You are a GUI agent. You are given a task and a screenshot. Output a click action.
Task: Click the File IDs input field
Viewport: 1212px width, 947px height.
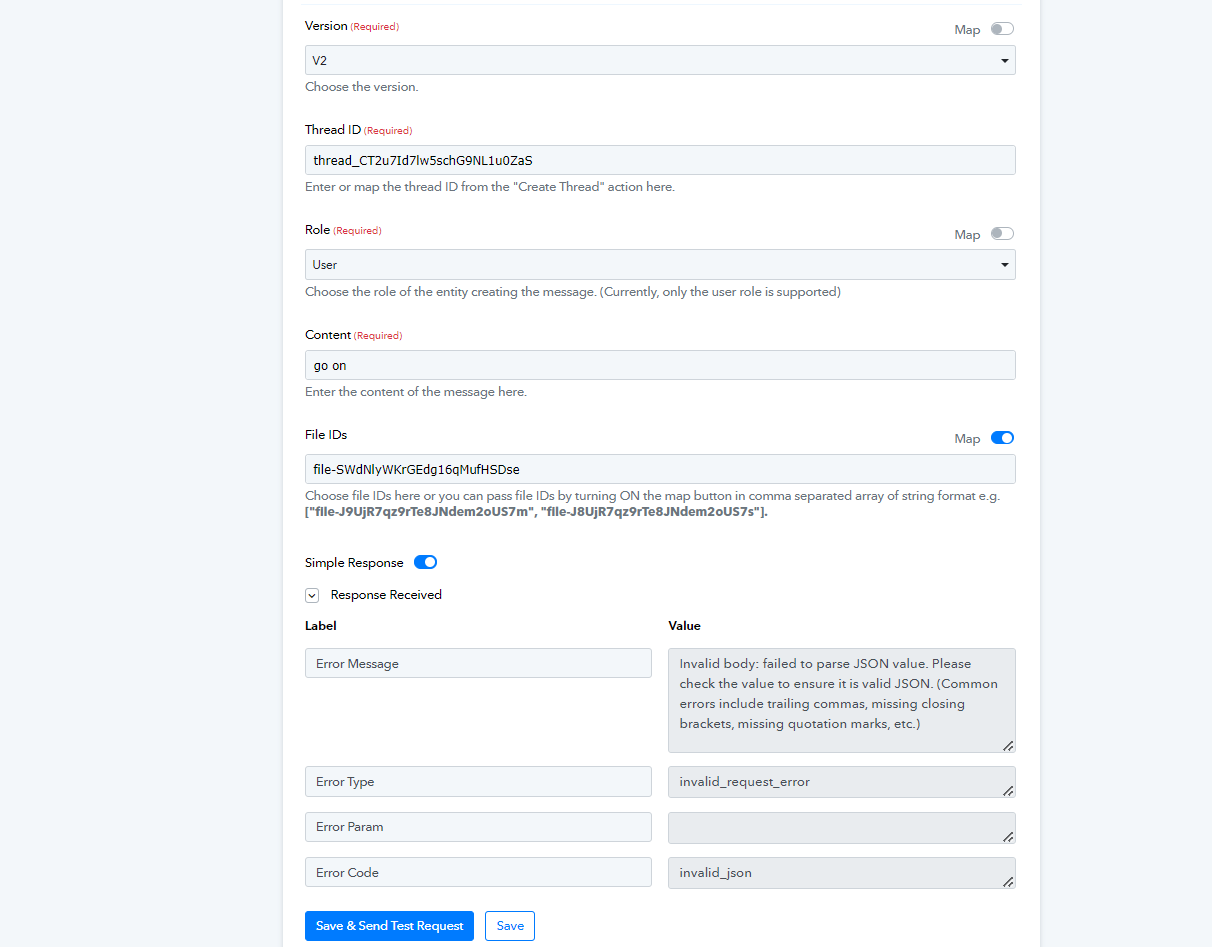click(660, 469)
